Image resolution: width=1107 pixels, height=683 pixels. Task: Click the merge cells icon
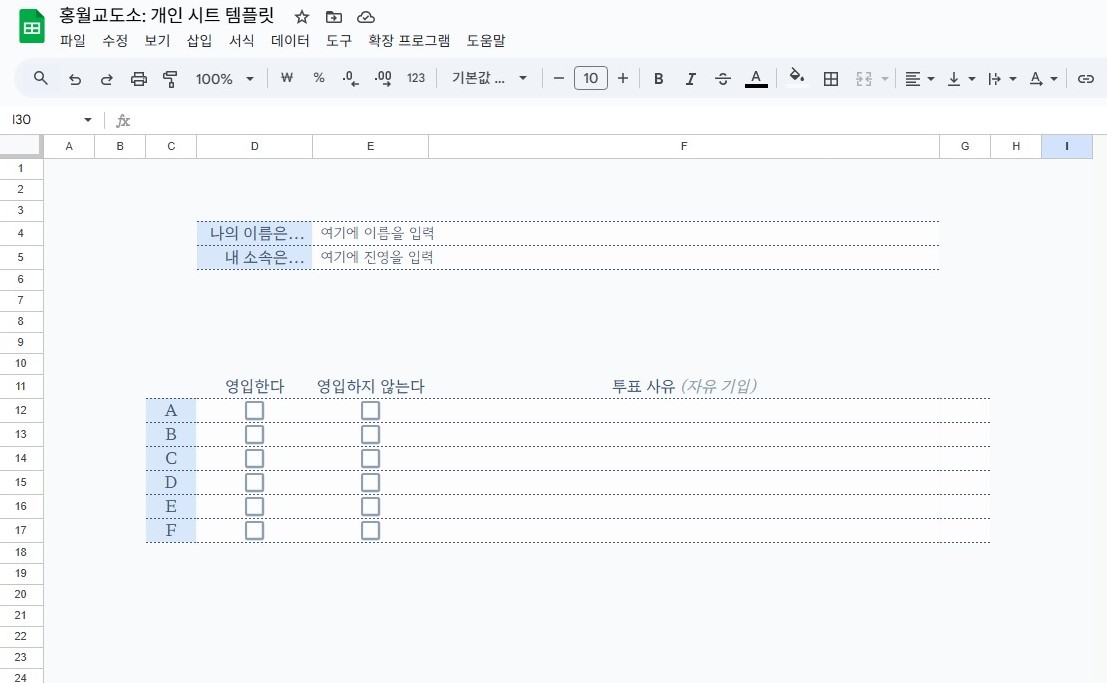point(864,78)
